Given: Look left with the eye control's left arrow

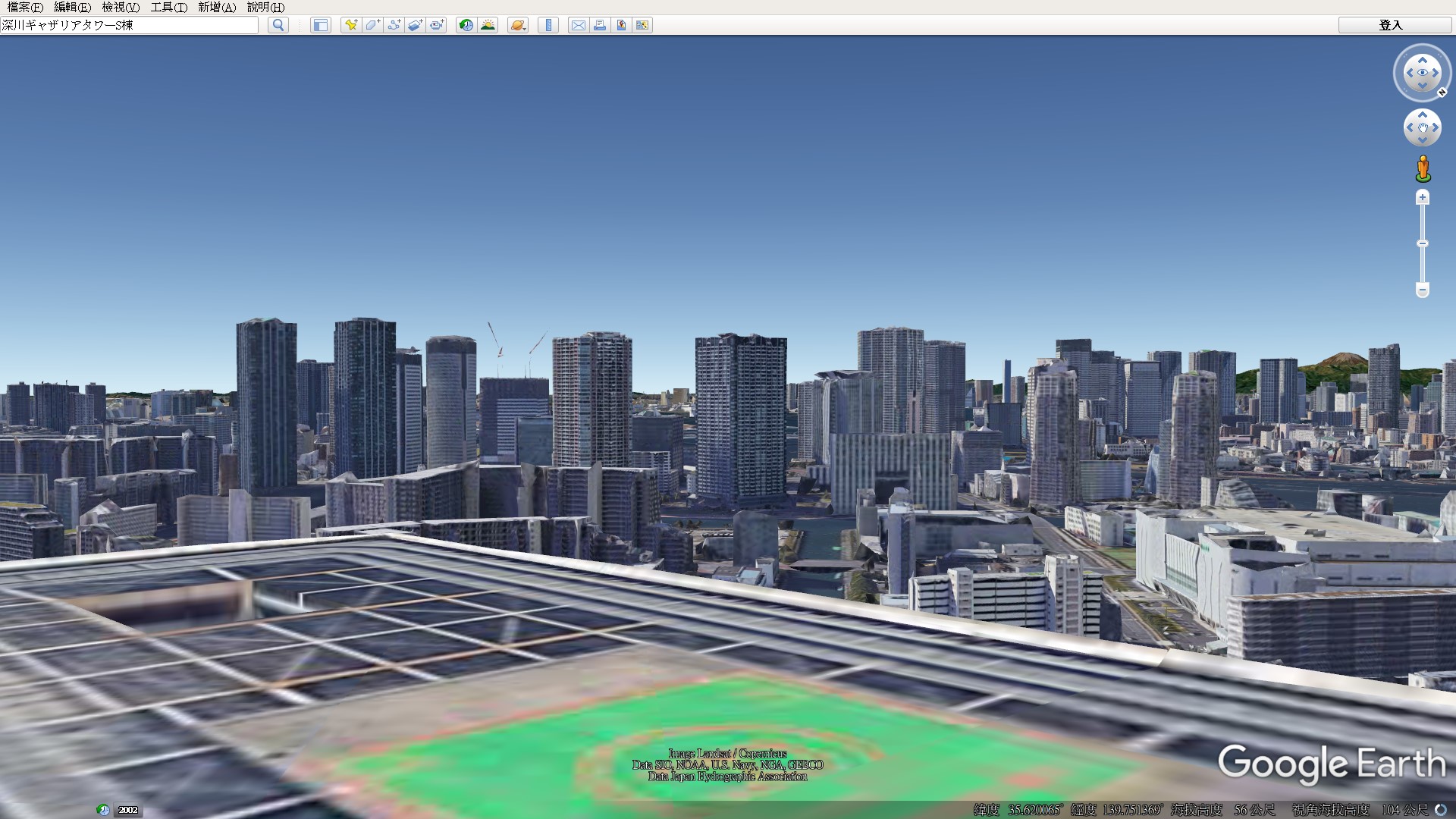Looking at the screenshot, I should [x=1409, y=73].
